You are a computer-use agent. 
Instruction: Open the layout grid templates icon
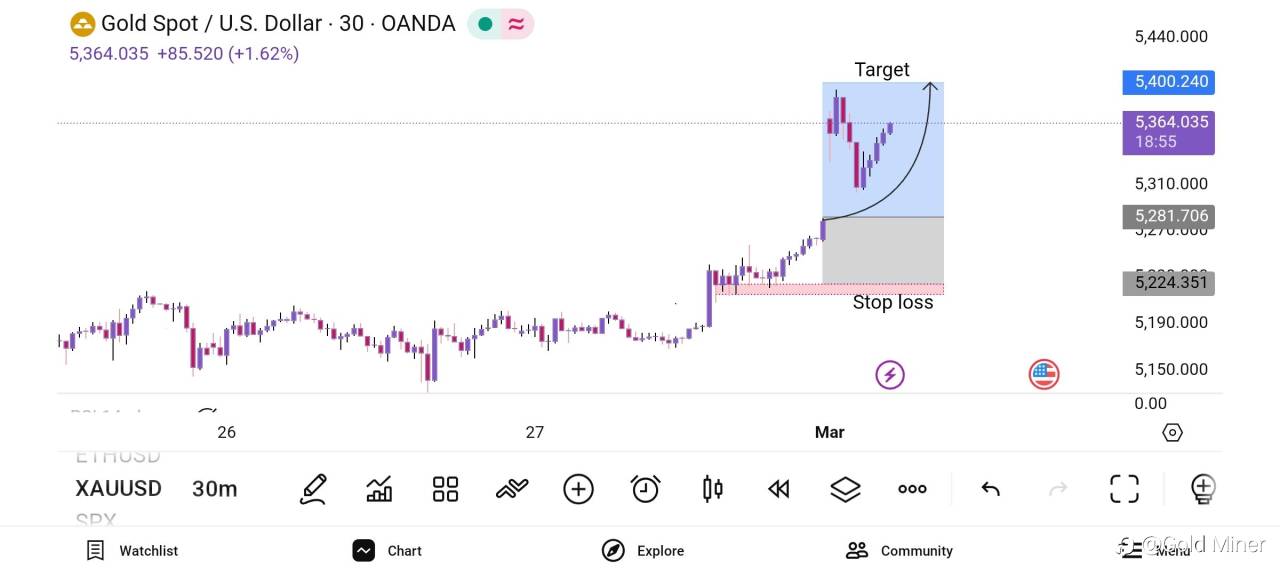click(x=445, y=489)
